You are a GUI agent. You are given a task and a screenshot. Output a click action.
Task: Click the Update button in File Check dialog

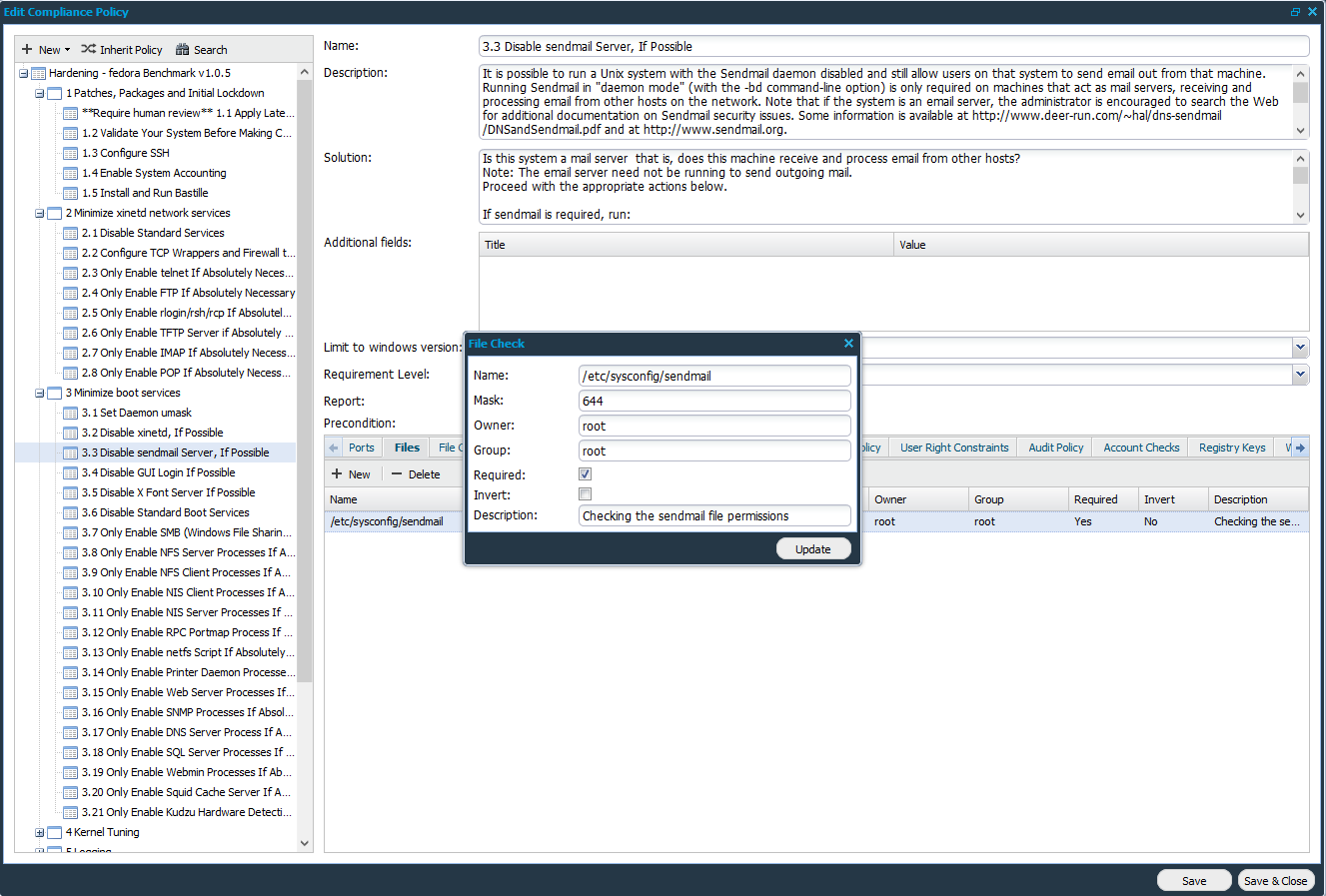(x=812, y=547)
